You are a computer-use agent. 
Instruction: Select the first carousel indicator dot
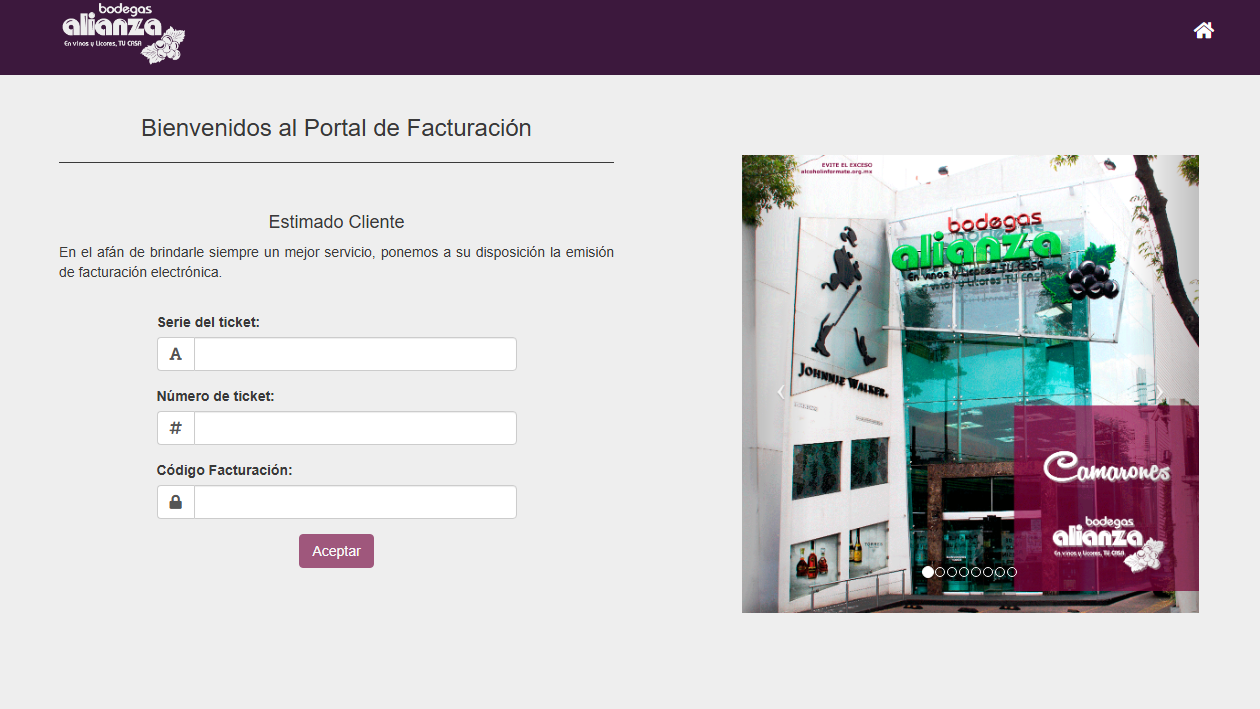[x=928, y=572]
